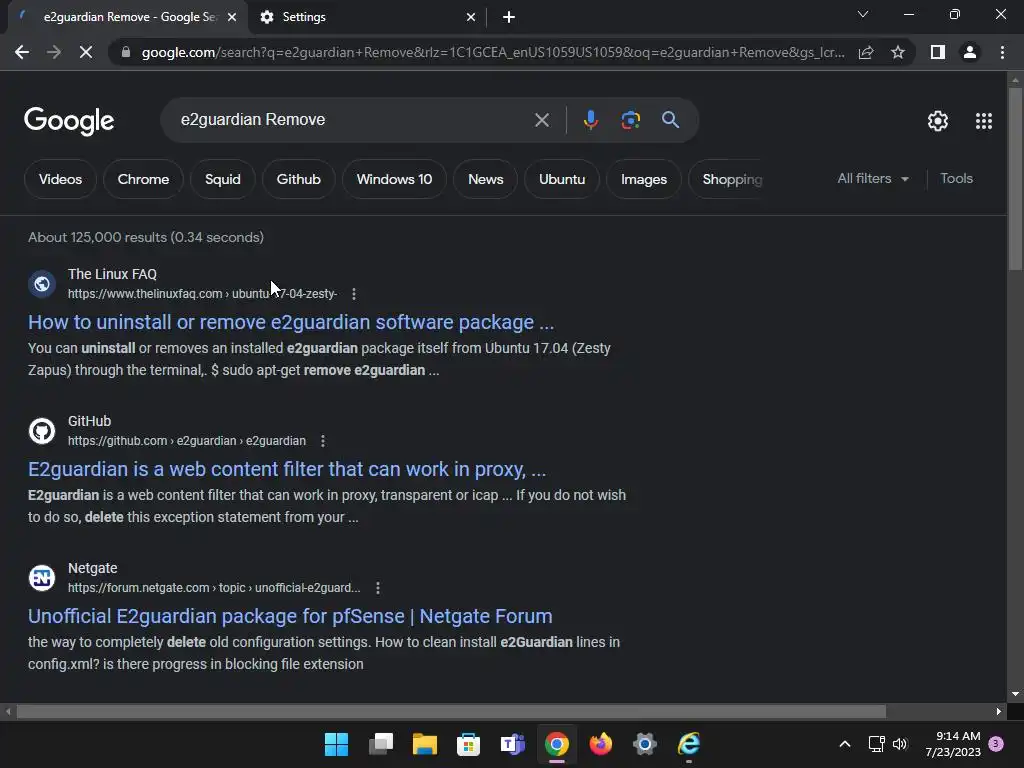Open network status in system tray
The height and width of the screenshot is (768, 1024).
[876, 744]
